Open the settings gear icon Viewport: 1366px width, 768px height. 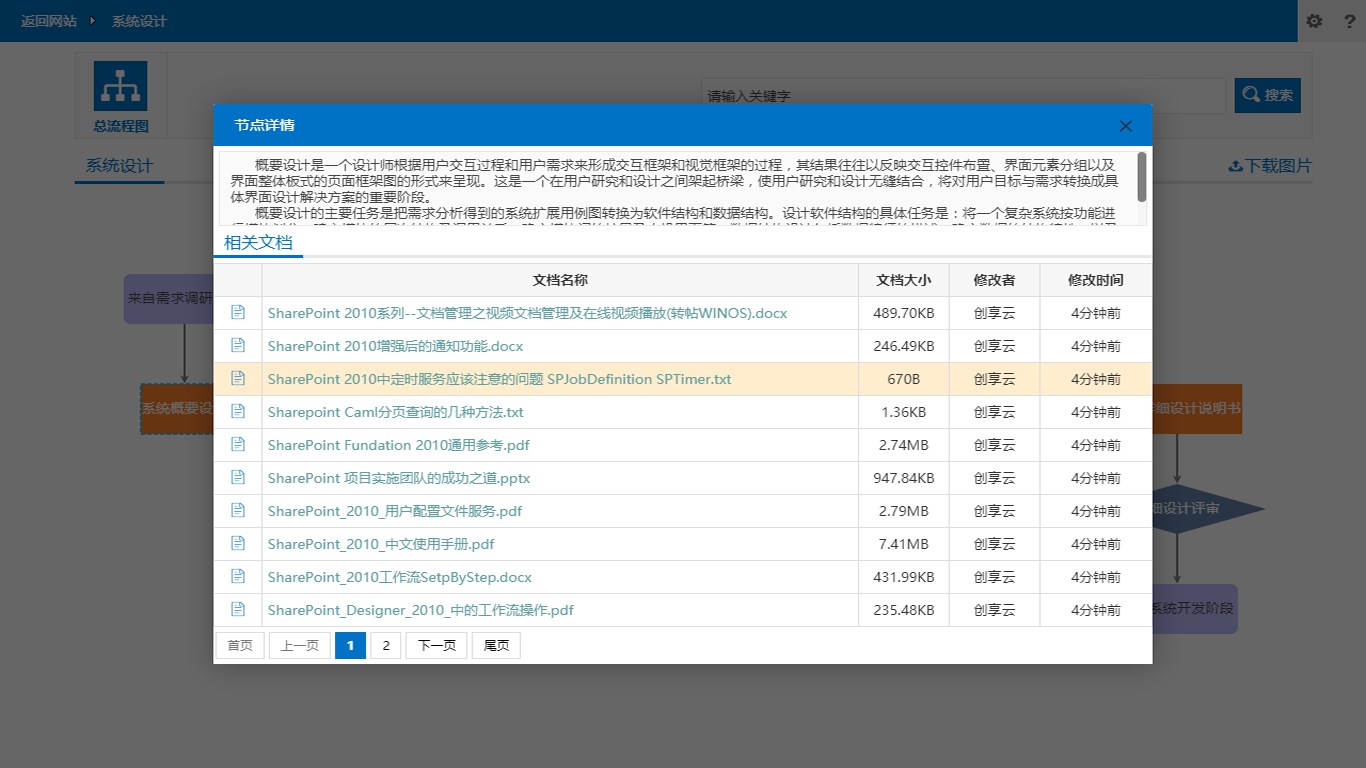[x=1314, y=21]
